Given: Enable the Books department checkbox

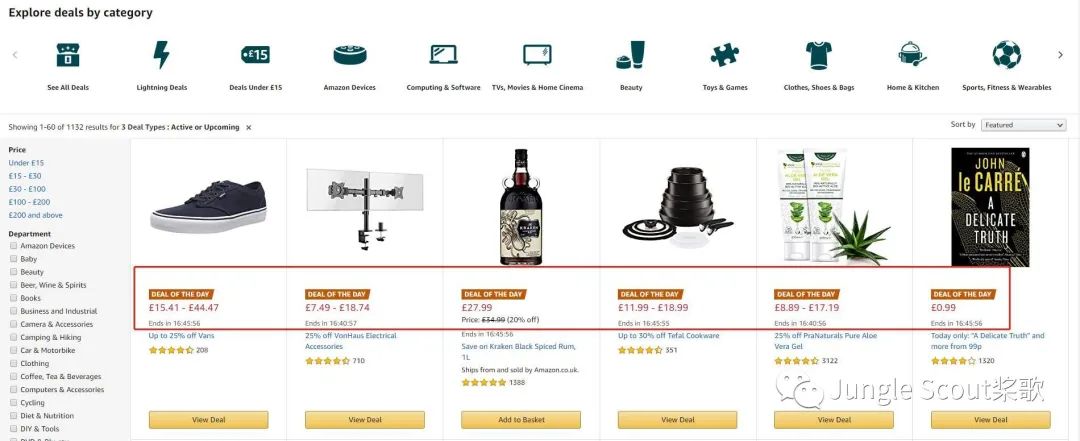Looking at the screenshot, I should pyautogui.click(x=13, y=298).
